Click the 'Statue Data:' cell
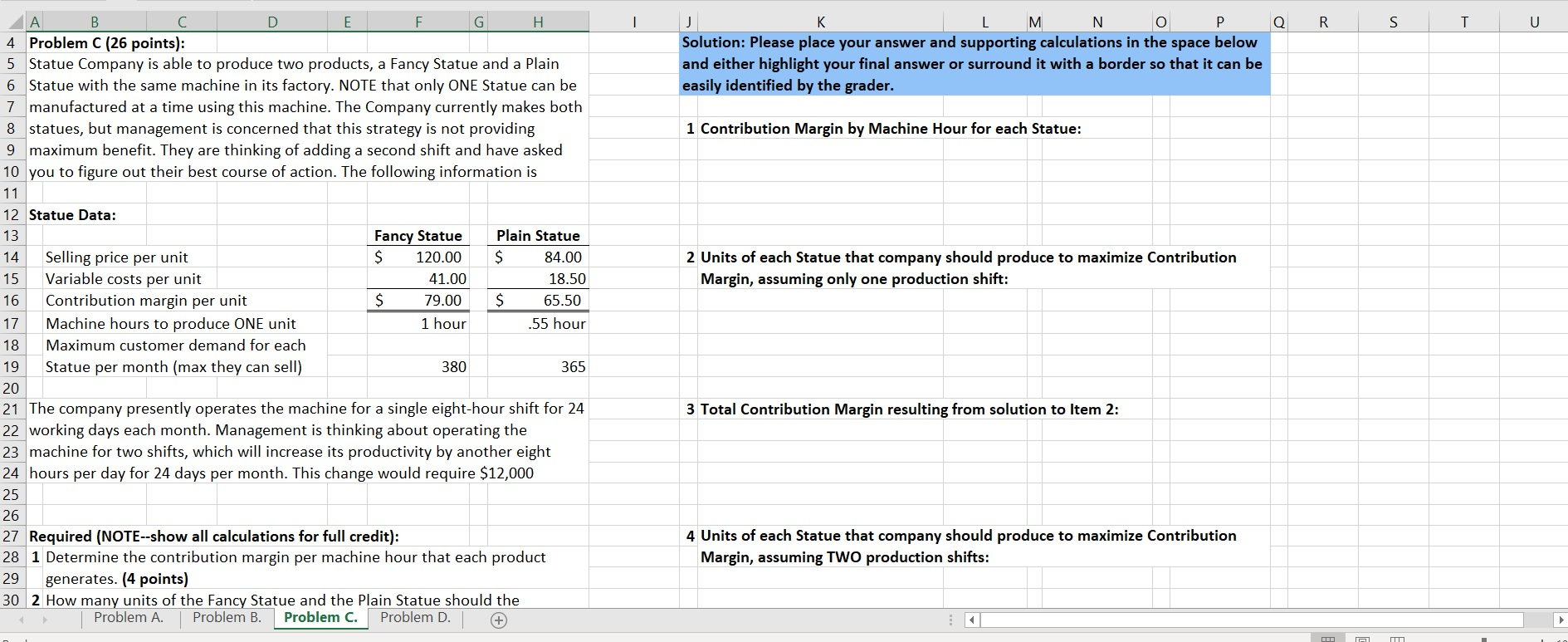Screen dimensions: 1568x642 point(73,215)
